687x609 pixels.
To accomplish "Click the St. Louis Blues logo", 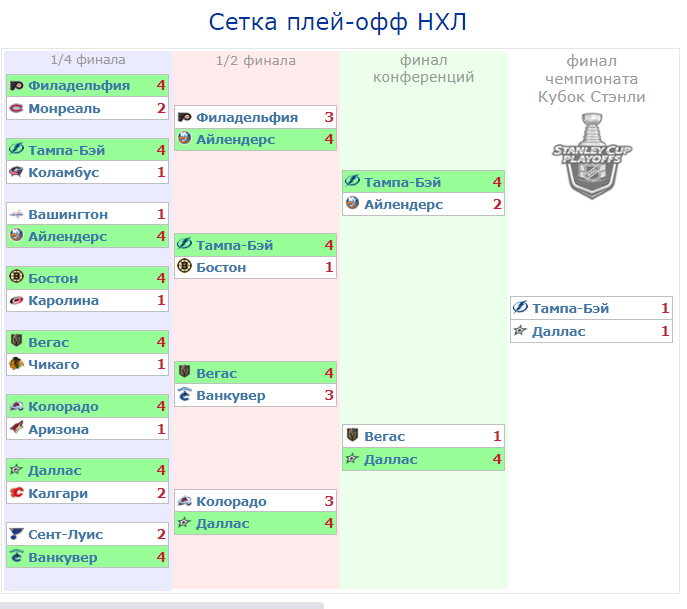I will click(16, 535).
